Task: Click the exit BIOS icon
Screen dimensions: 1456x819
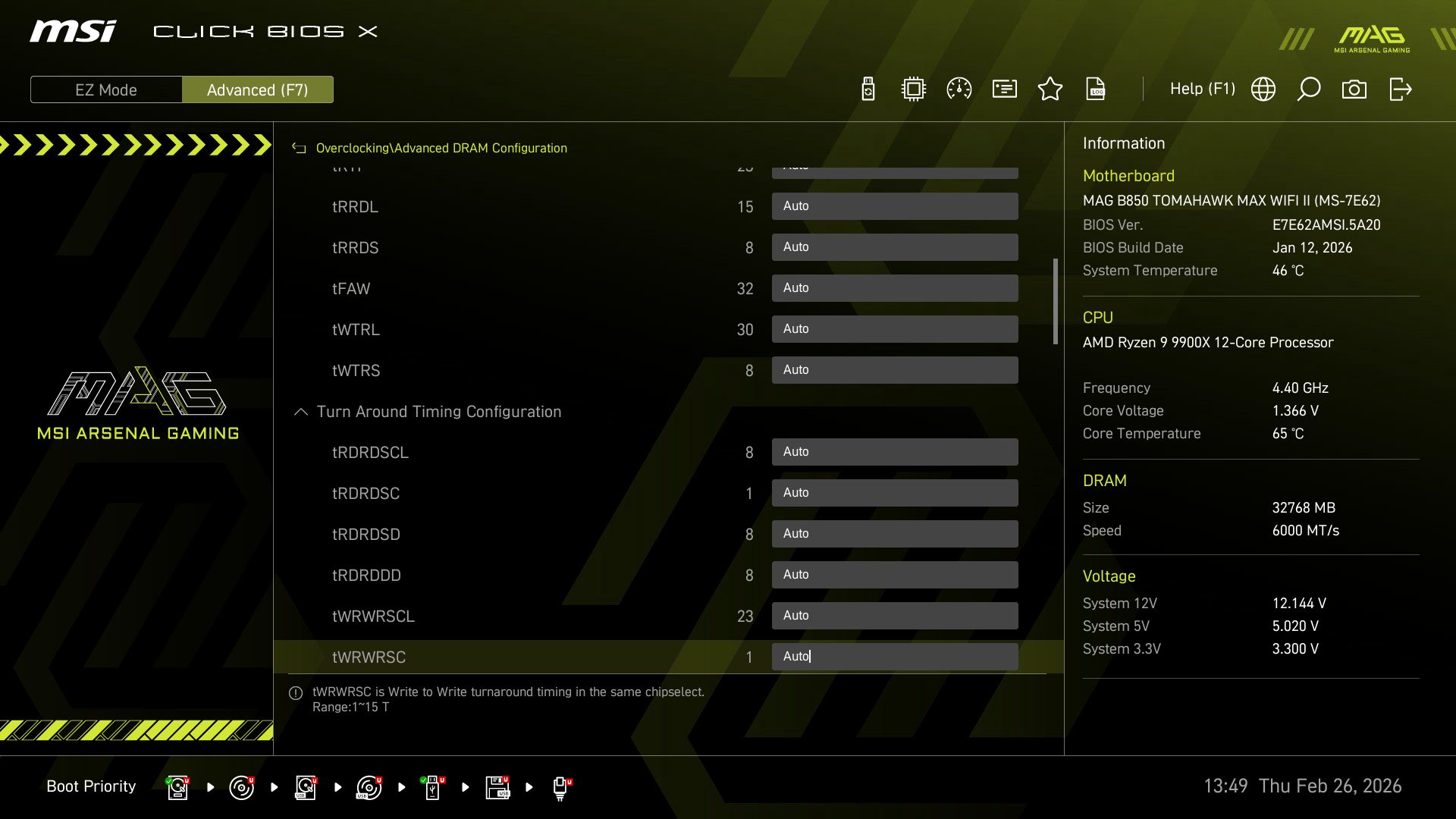Action: (x=1399, y=89)
